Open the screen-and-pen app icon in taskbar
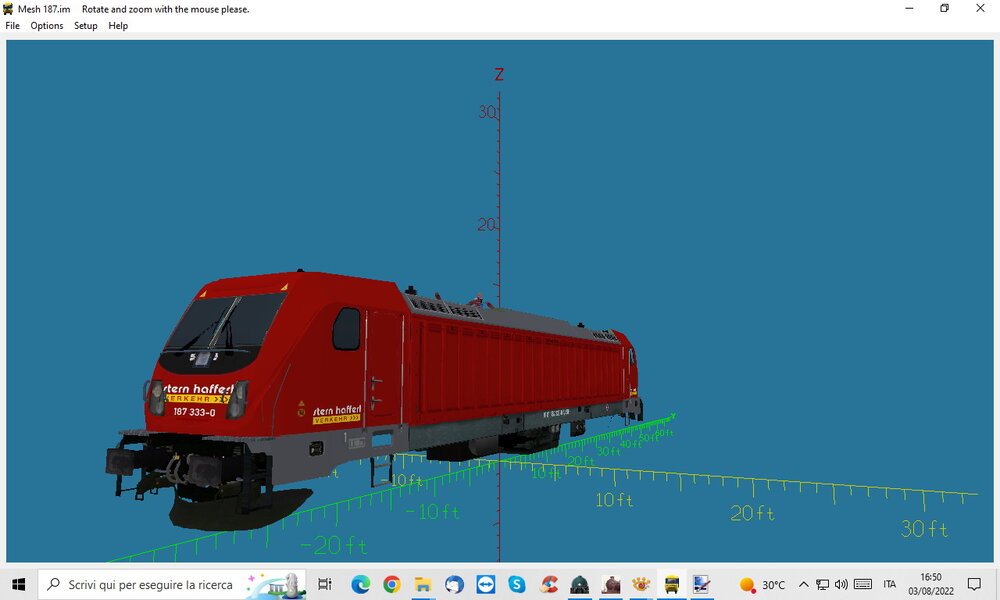 point(702,584)
